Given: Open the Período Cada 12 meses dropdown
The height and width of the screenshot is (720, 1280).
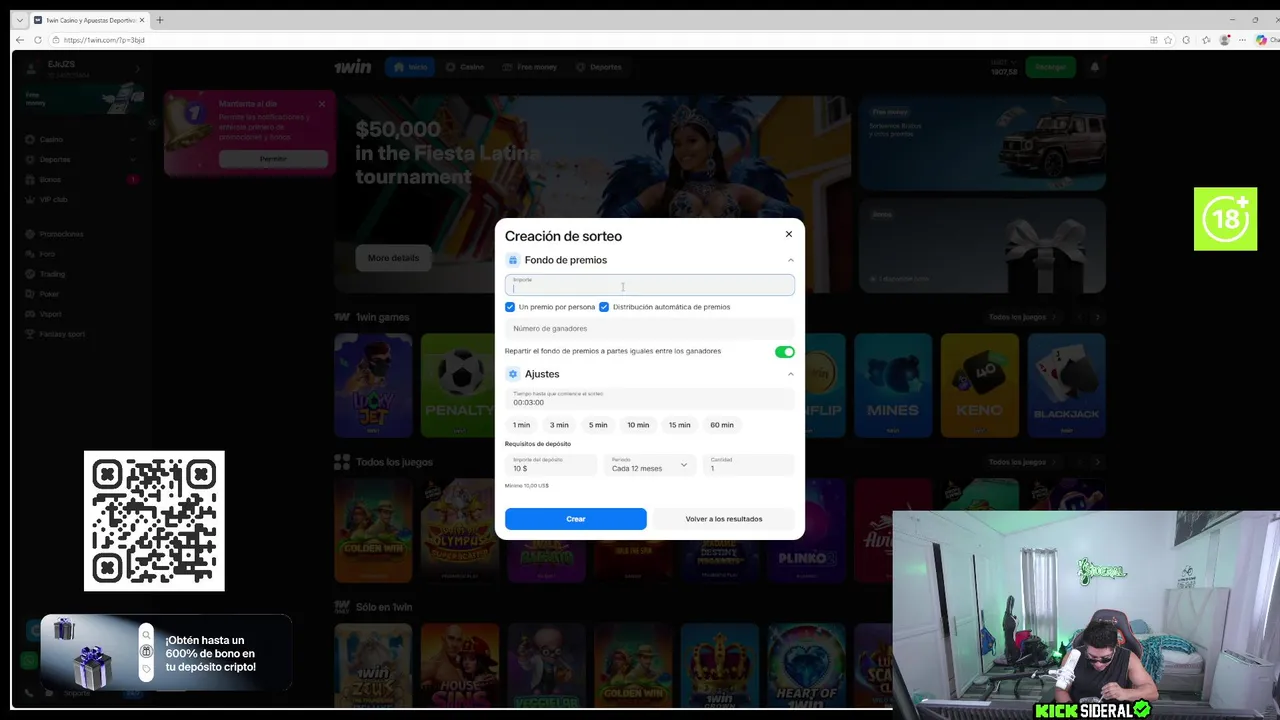Looking at the screenshot, I should click(650, 465).
